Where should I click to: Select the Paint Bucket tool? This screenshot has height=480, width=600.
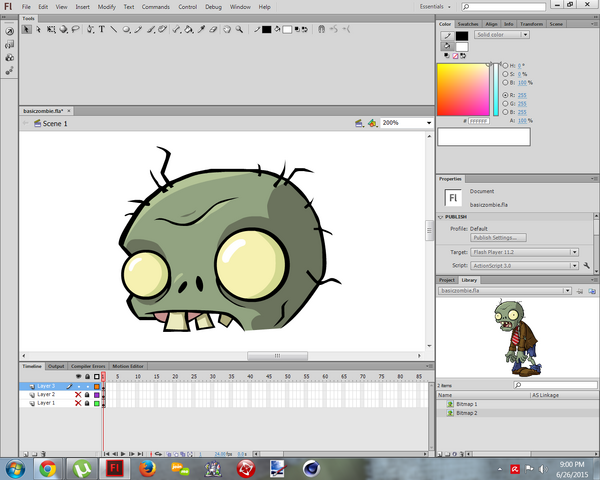coord(189,29)
